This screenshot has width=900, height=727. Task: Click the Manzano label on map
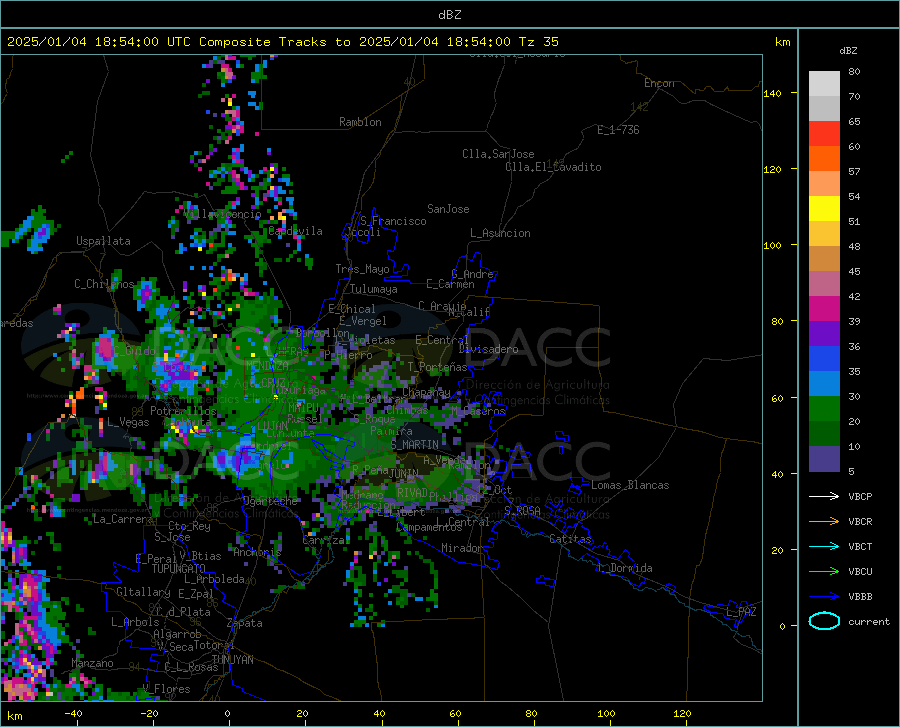[92, 663]
